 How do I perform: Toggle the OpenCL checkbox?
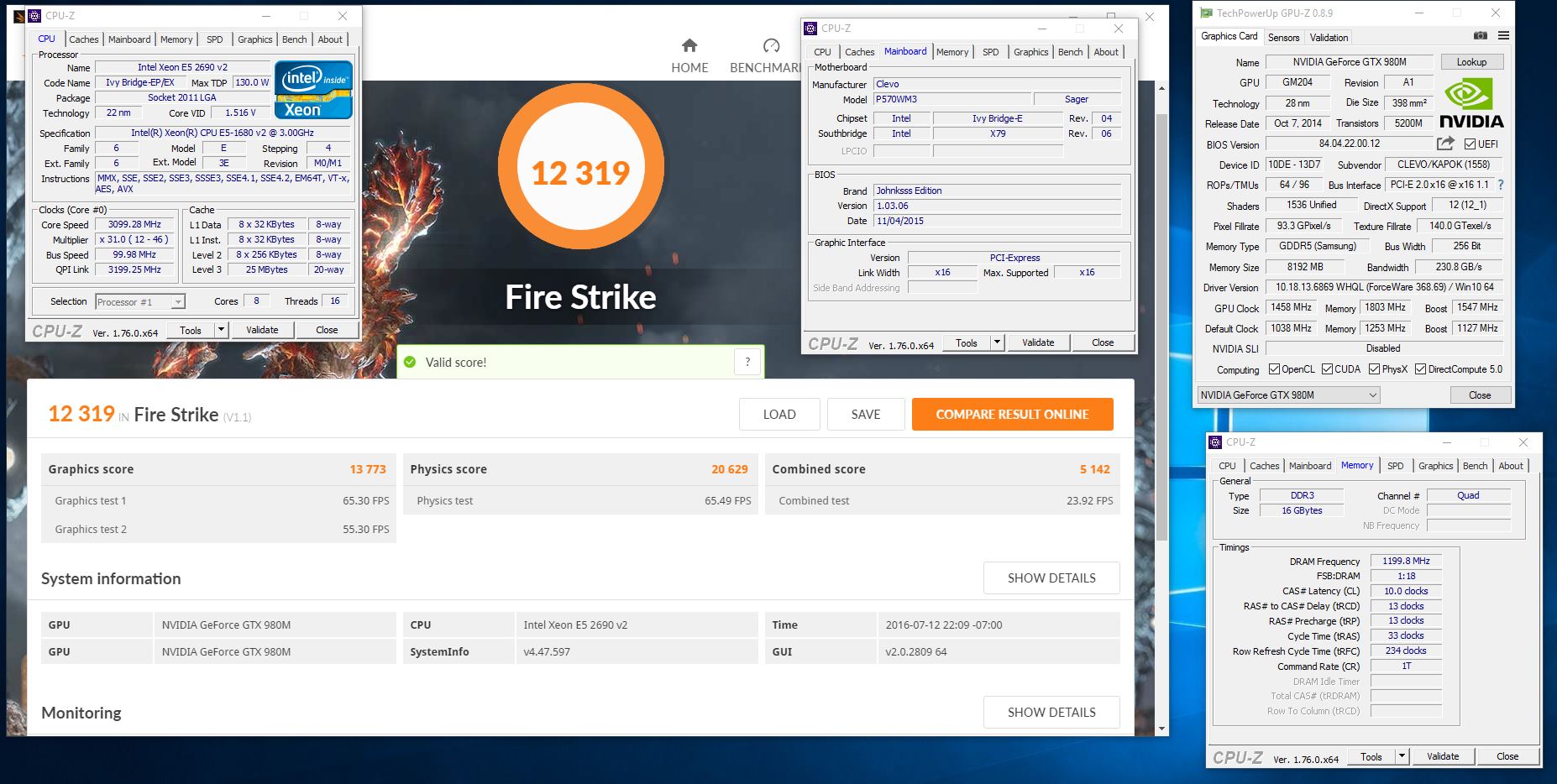(1274, 368)
